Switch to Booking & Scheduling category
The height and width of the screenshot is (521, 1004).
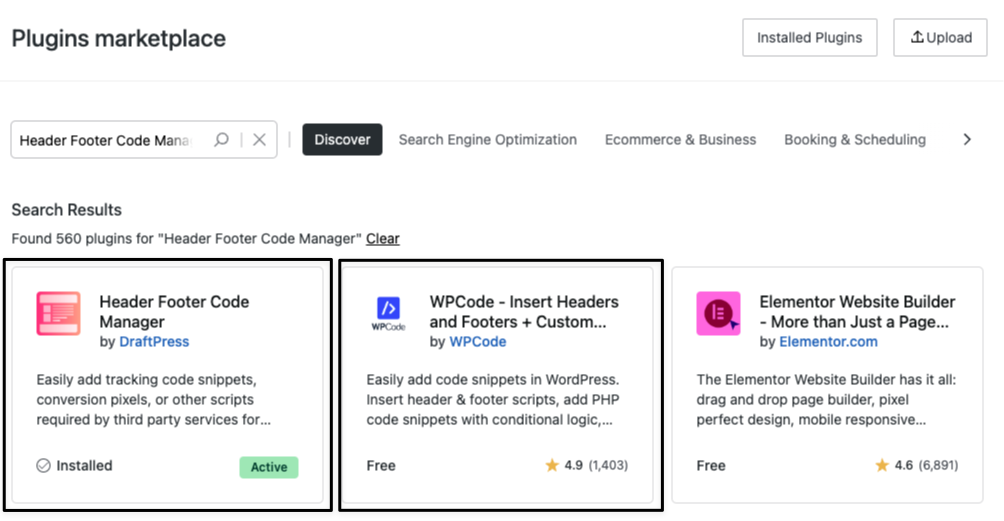(x=855, y=140)
